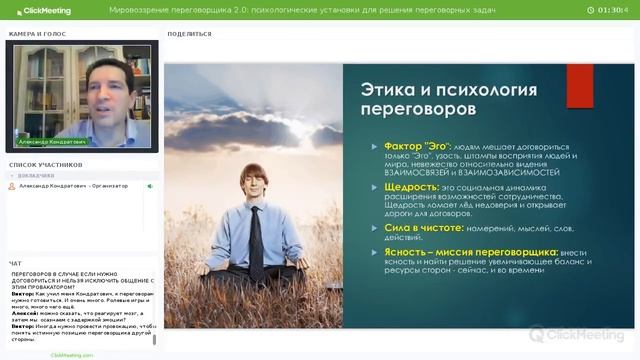Click the КАМЕРА И ГОЛОС panel header

click(x=37, y=34)
